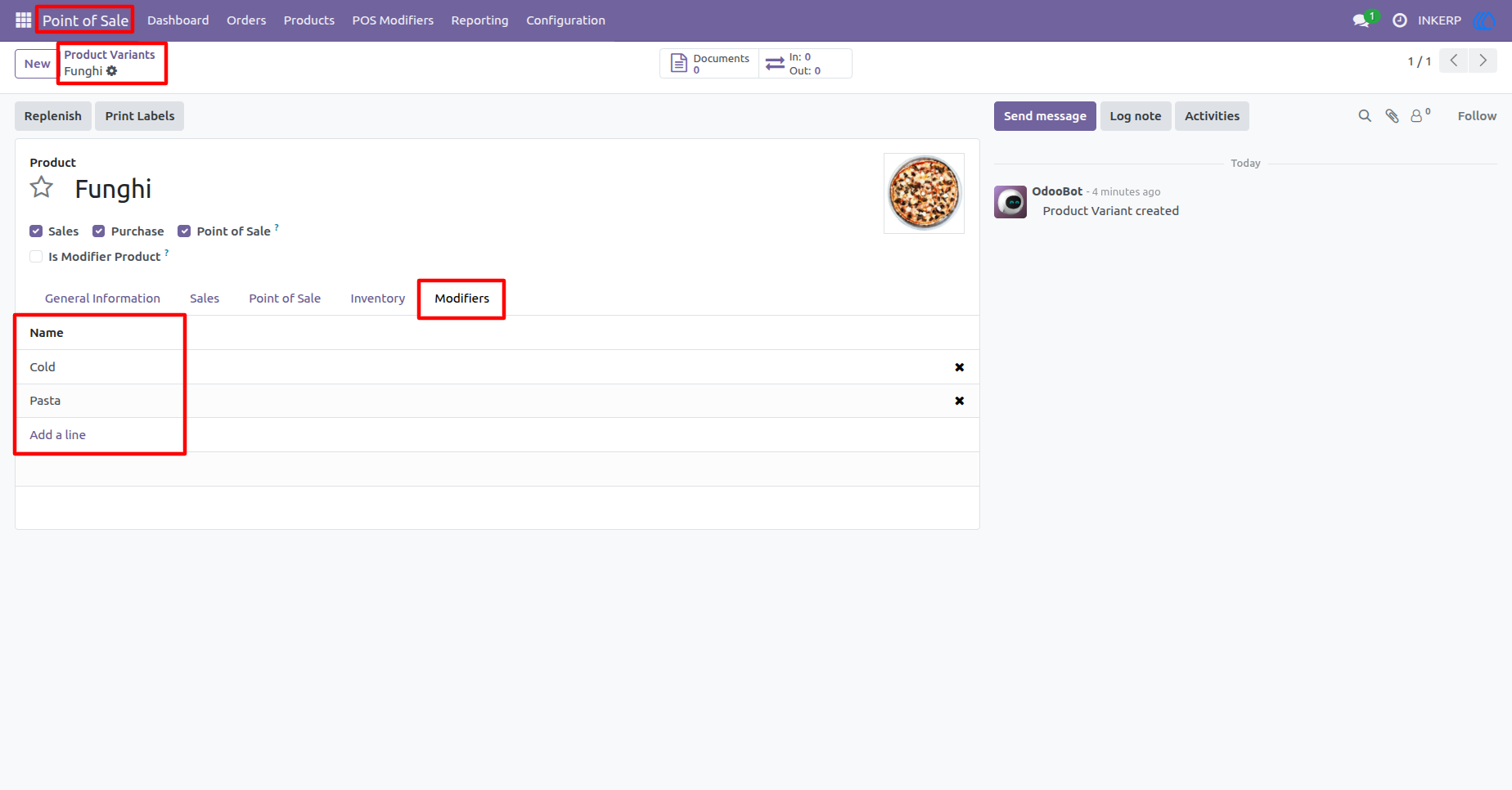Click the OdooBot avatar
Viewport: 1512px width, 790px height.
pyautogui.click(x=1010, y=202)
